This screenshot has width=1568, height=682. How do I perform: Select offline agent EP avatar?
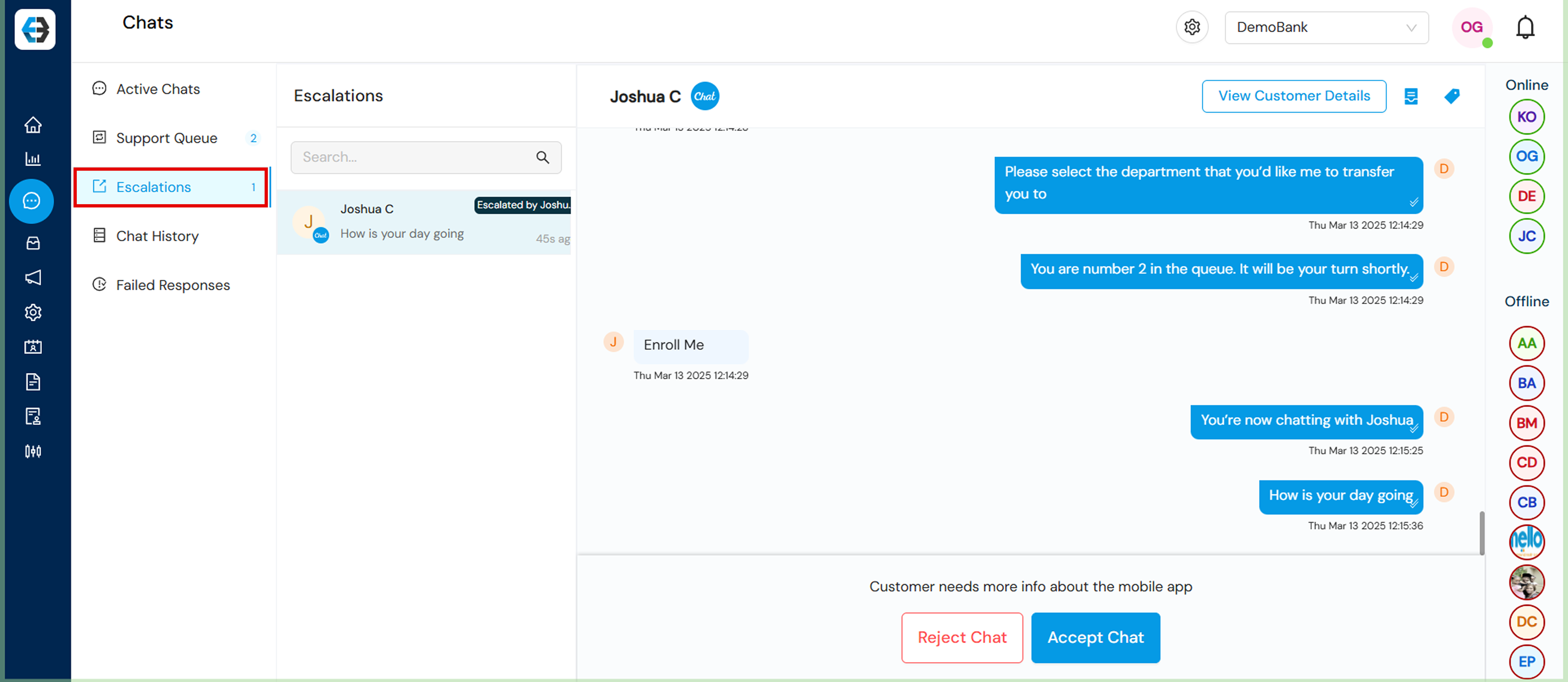(x=1527, y=661)
